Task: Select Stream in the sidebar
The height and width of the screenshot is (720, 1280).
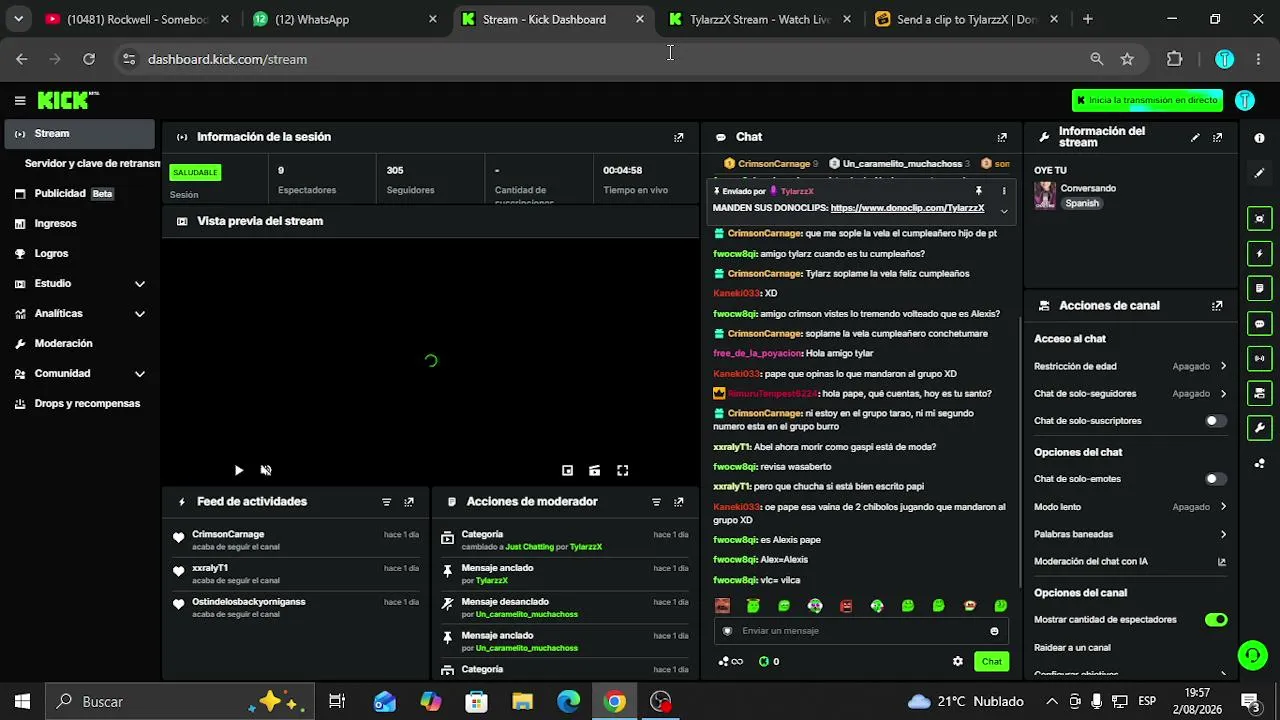Action: (79, 134)
